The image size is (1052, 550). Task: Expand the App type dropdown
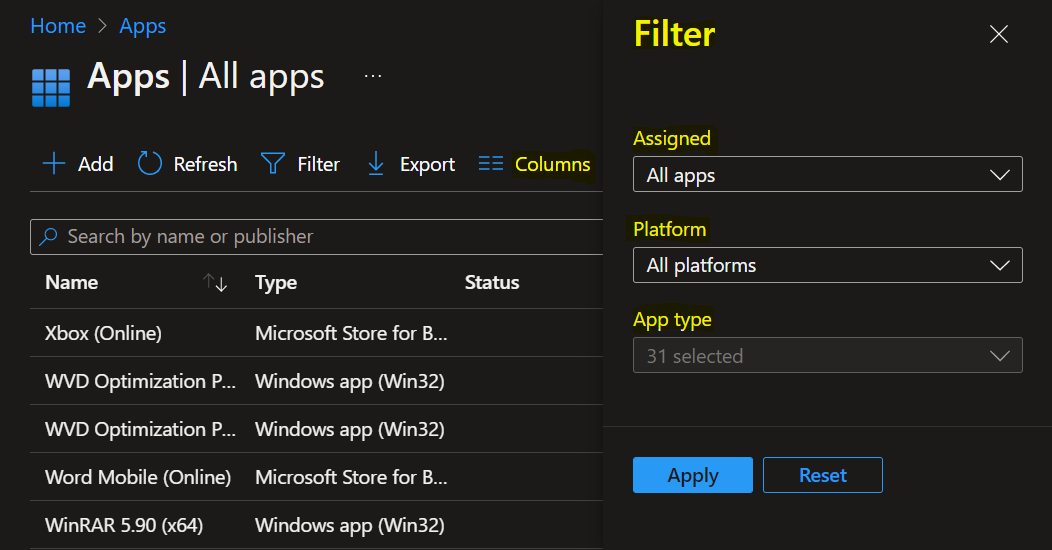[827, 356]
